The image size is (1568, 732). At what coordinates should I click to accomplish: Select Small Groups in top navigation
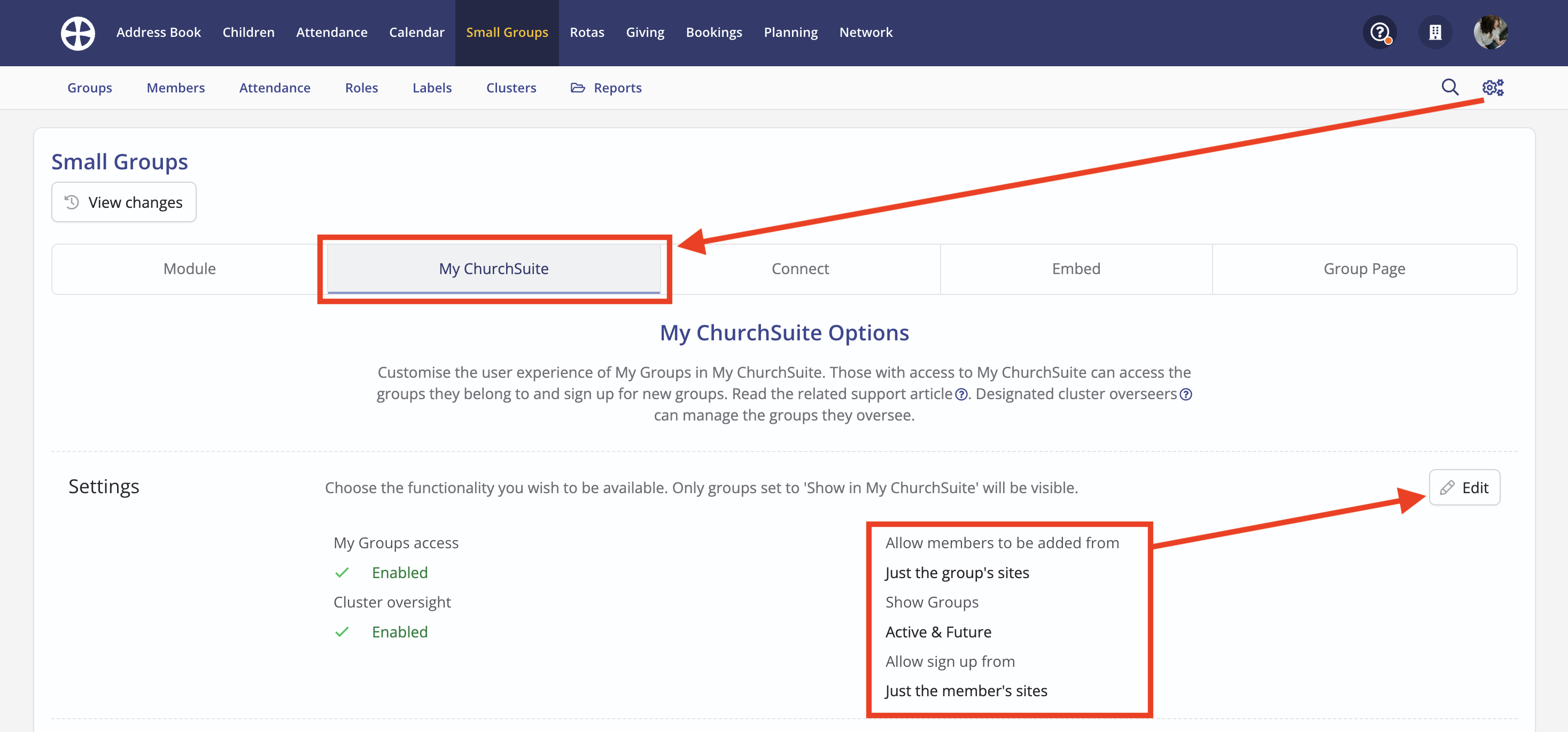[x=507, y=32]
